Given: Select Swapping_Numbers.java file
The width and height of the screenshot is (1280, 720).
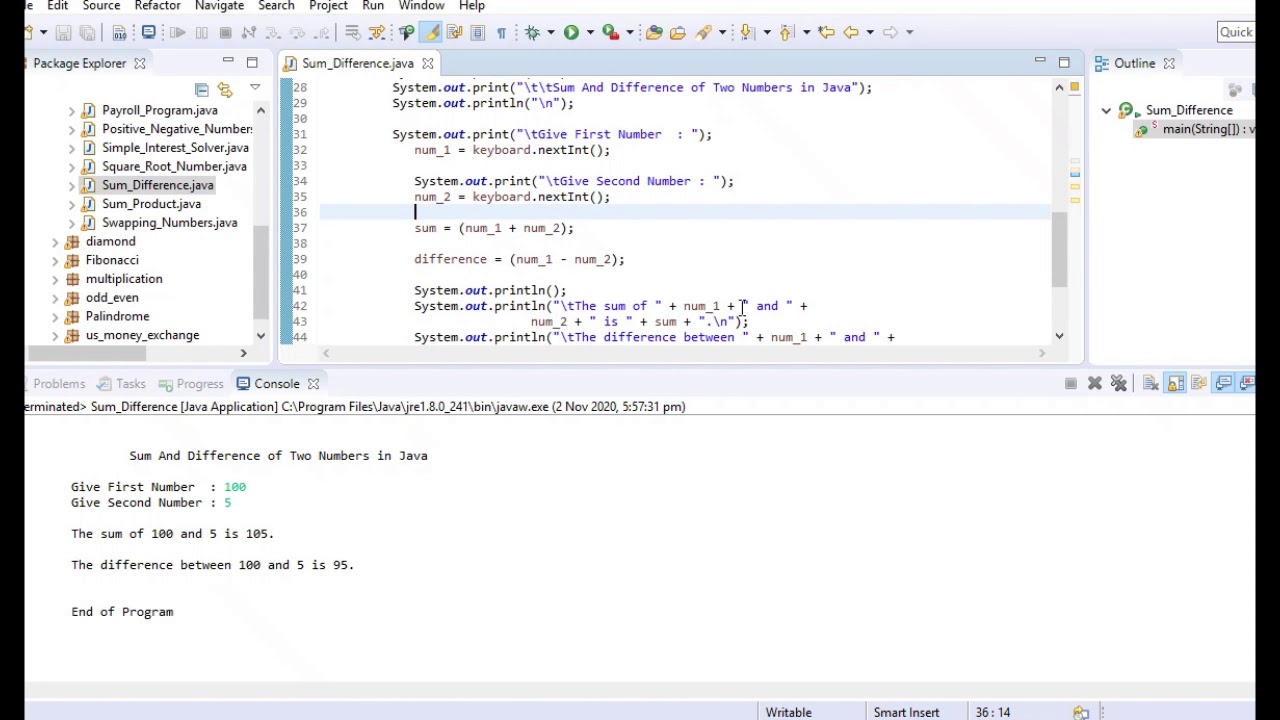Looking at the screenshot, I should coord(169,223).
